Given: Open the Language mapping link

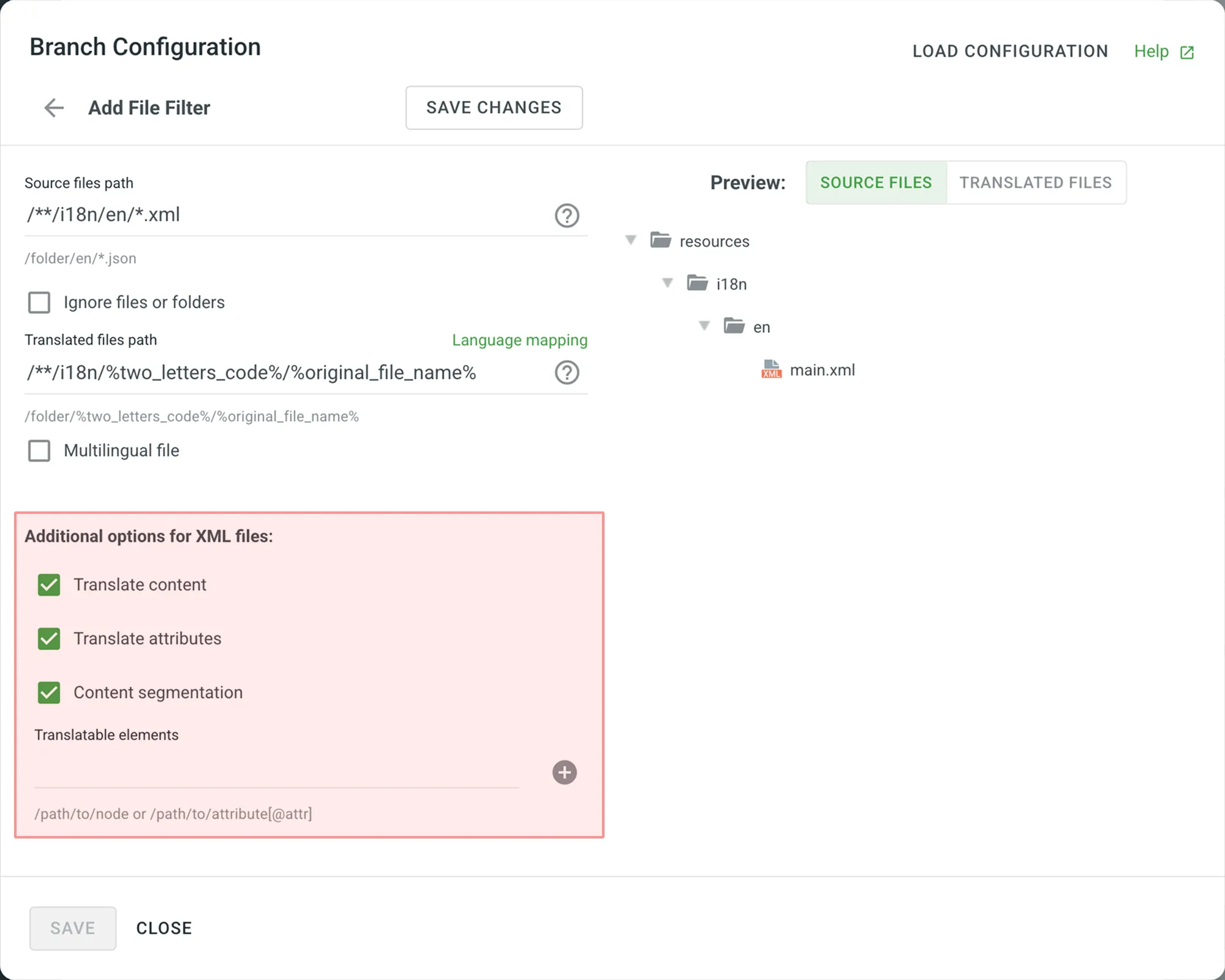Looking at the screenshot, I should [519, 340].
